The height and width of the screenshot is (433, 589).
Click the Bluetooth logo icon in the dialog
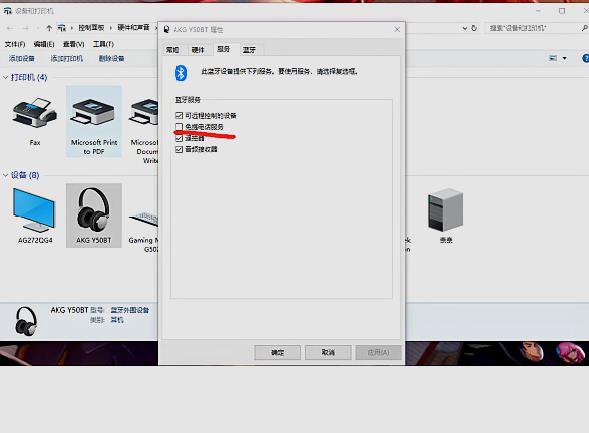pyautogui.click(x=181, y=73)
